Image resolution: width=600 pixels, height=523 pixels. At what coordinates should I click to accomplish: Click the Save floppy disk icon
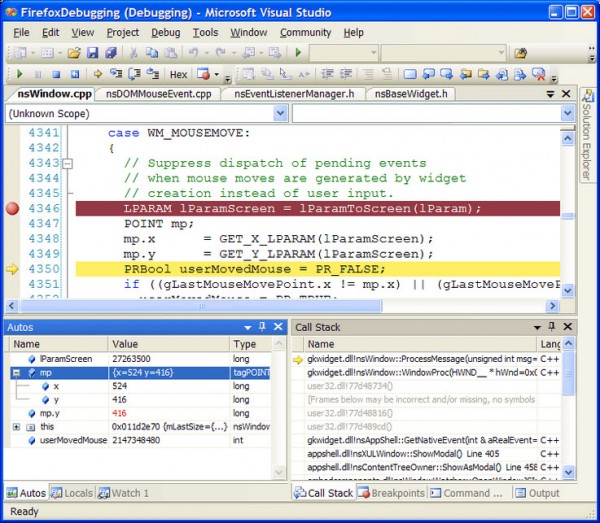92,52
